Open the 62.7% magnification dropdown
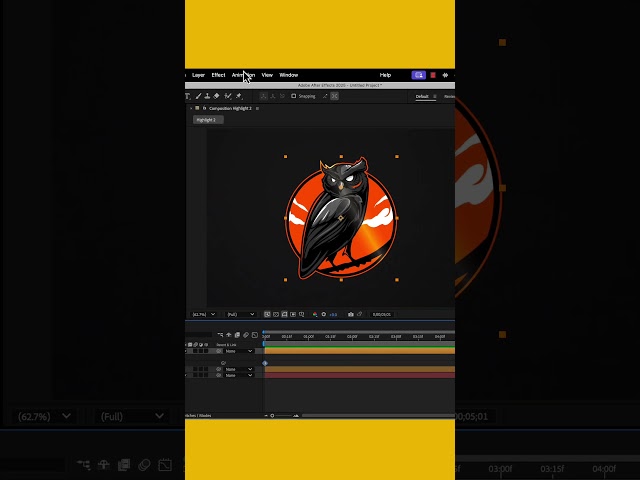 pyautogui.click(x=204, y=314)
